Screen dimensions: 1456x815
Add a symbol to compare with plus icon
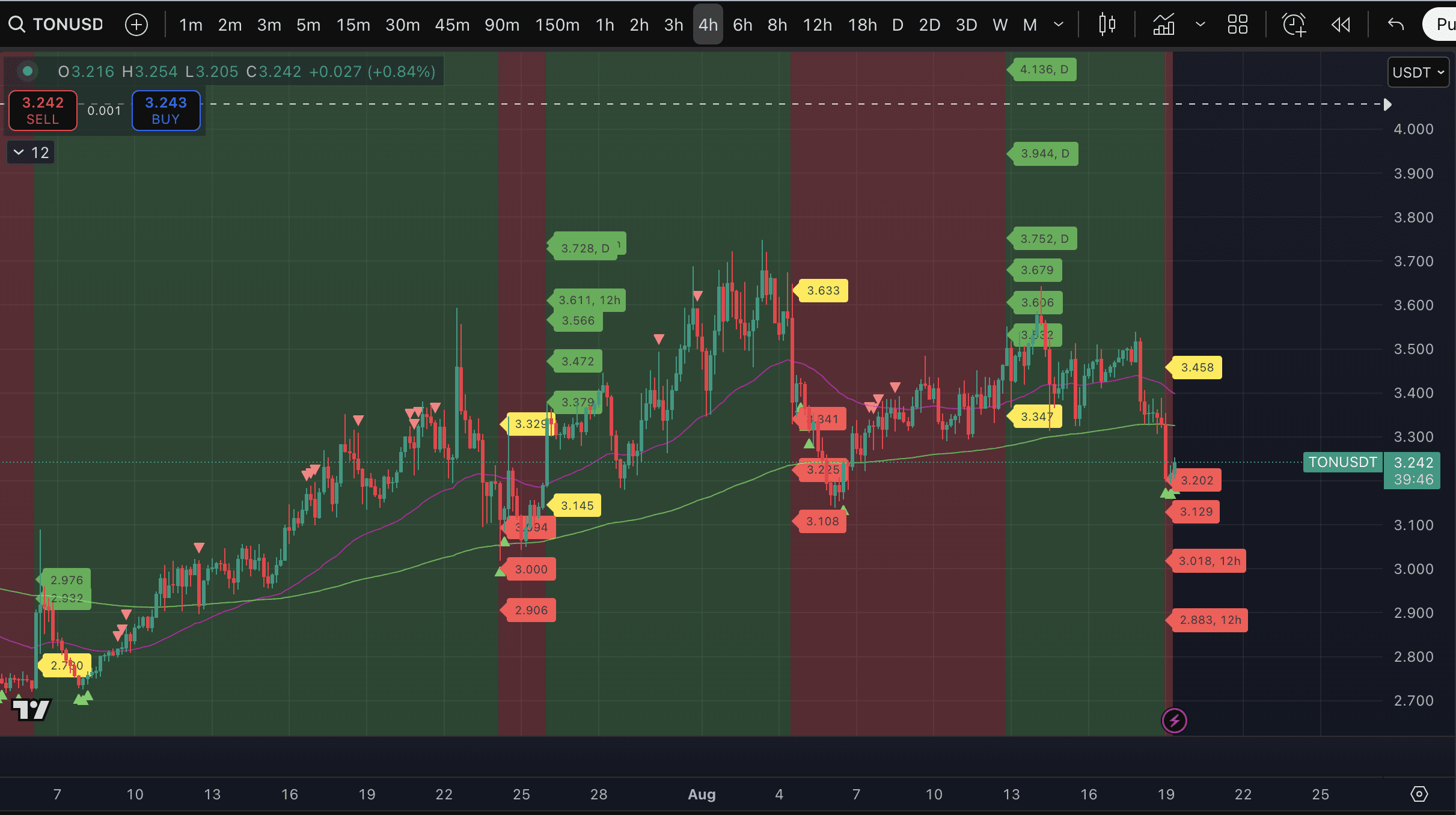pyautogui.click(x=136, y=25)
